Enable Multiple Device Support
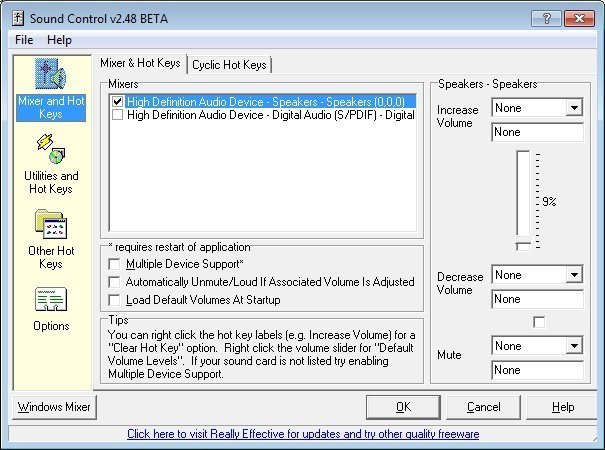This screenshot has height=450, width=605. [116, 264]
